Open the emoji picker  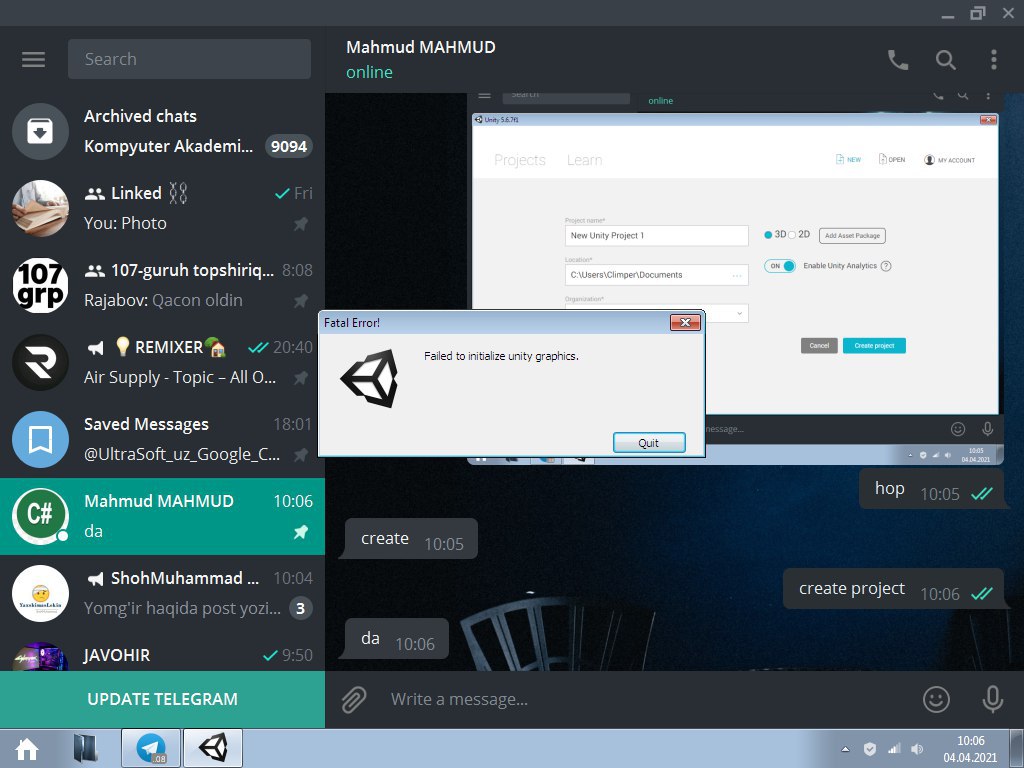[x=936, y=699]
